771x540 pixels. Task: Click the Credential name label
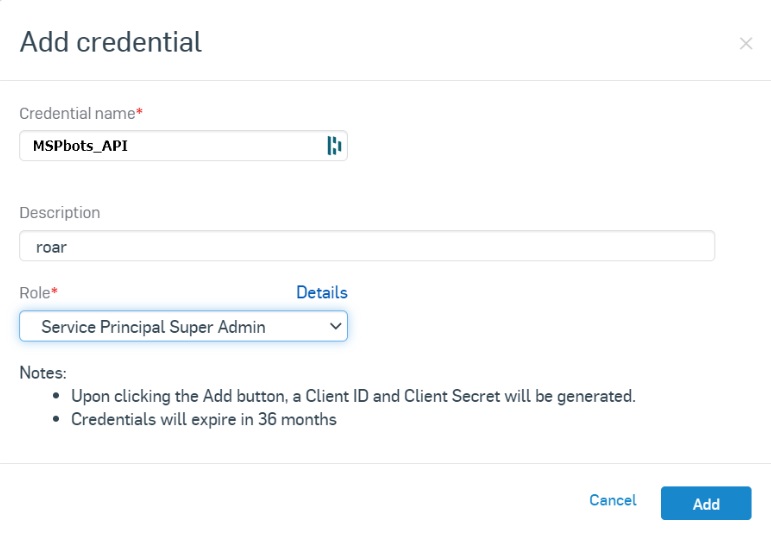77,113
